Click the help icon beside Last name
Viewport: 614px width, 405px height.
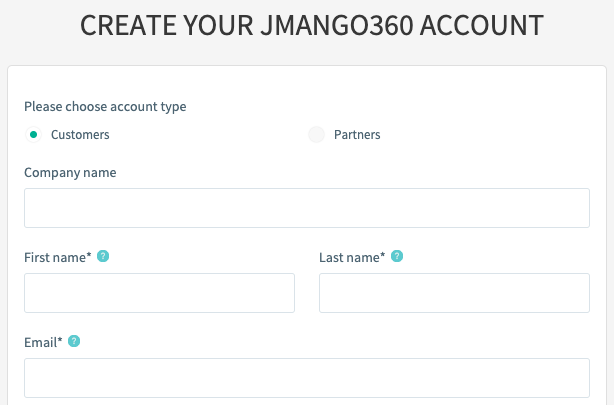pos(397,257)
